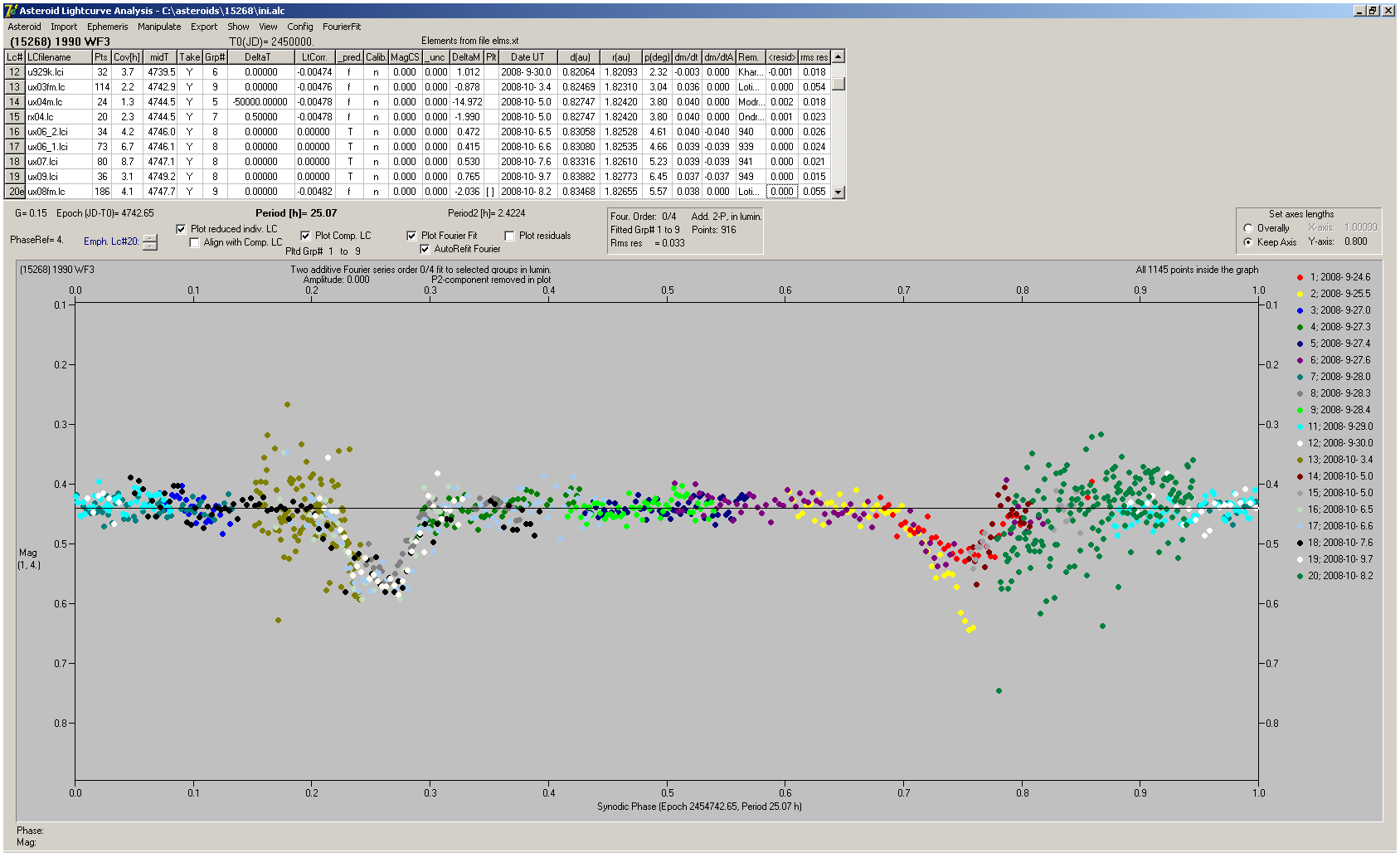Open the Manipulate menu
The image size is (1400, 853).
pyautogui.click(x=159, y=27)
